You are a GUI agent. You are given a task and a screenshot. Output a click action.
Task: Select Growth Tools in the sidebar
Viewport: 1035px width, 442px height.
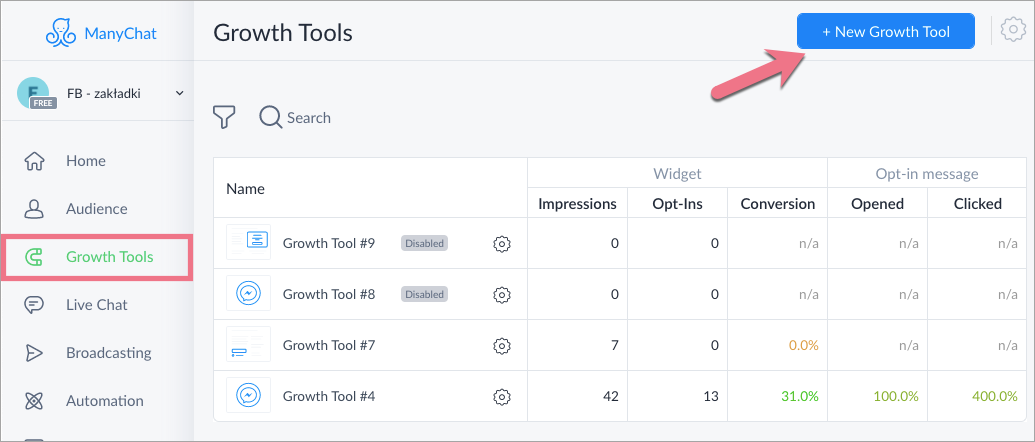point(109,257)
